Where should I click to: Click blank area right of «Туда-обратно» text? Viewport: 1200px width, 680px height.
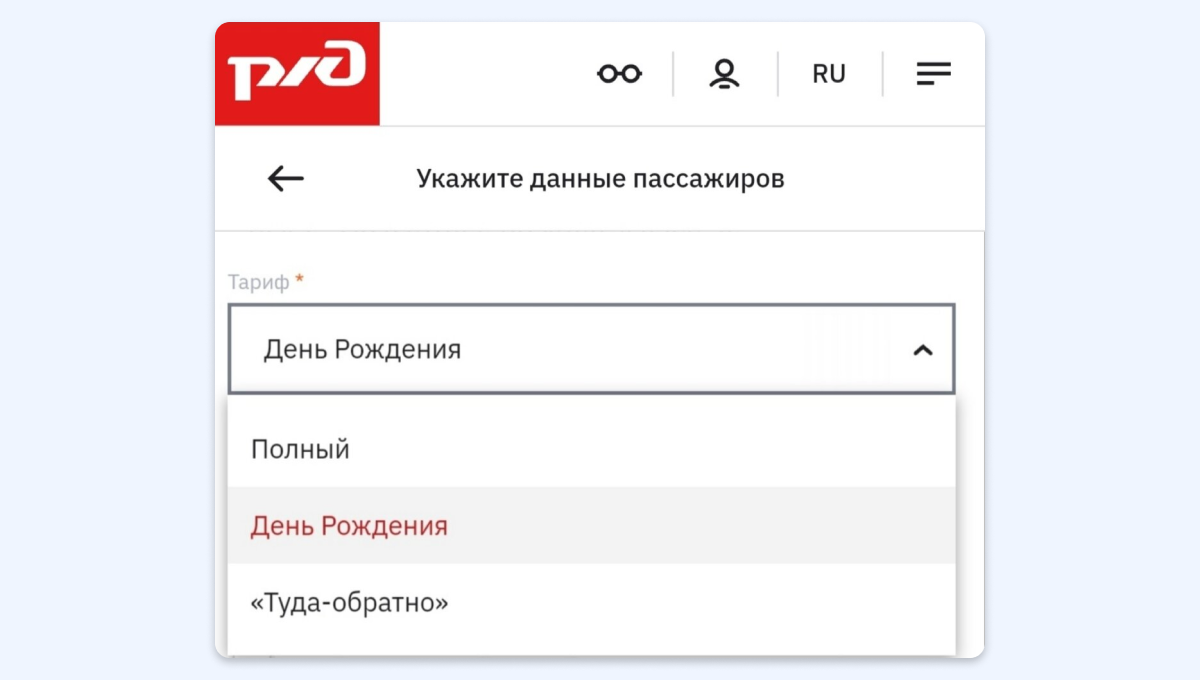coord(700,603)
